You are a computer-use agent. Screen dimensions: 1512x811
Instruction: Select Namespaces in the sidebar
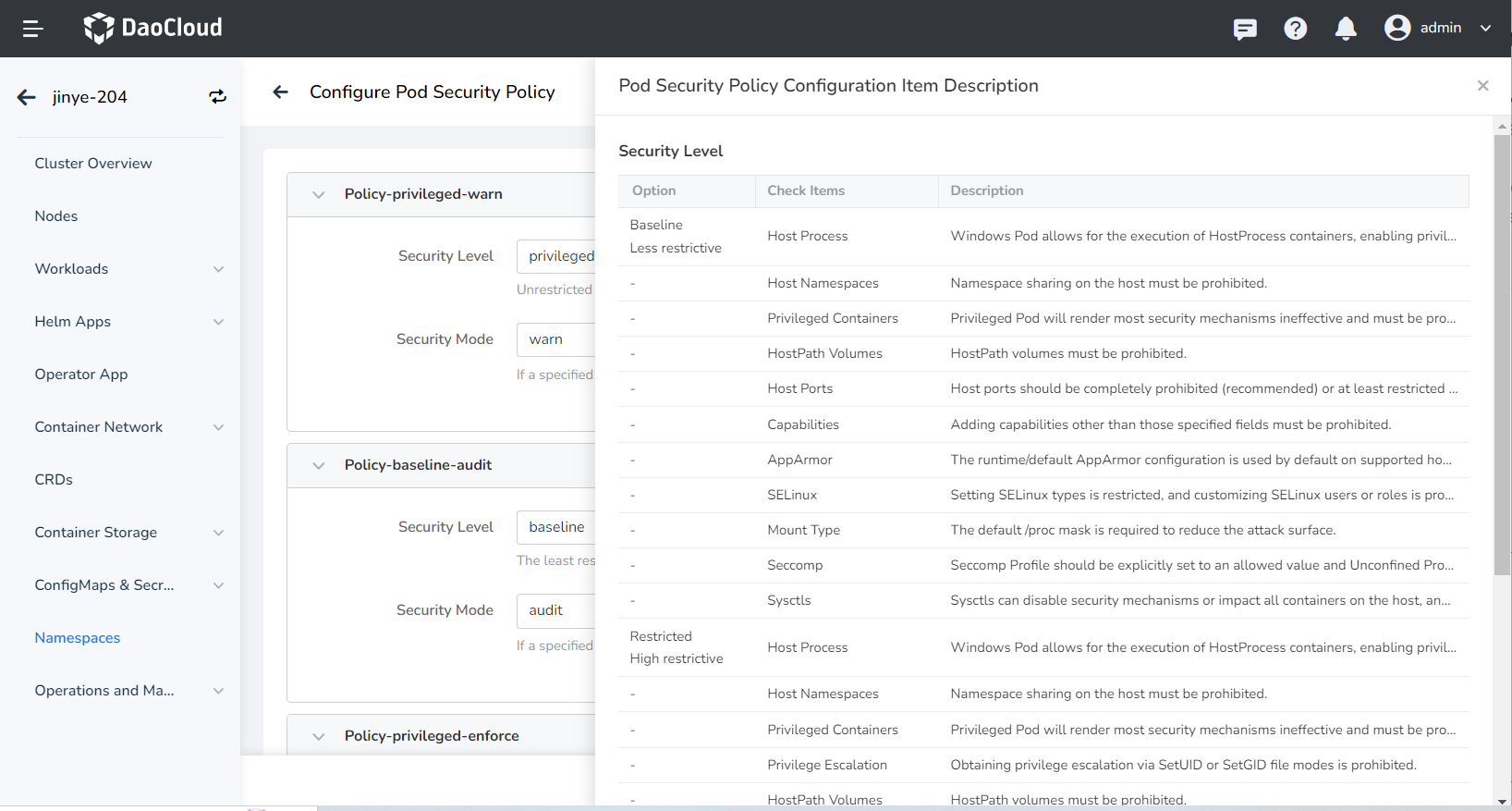point(78,638)
